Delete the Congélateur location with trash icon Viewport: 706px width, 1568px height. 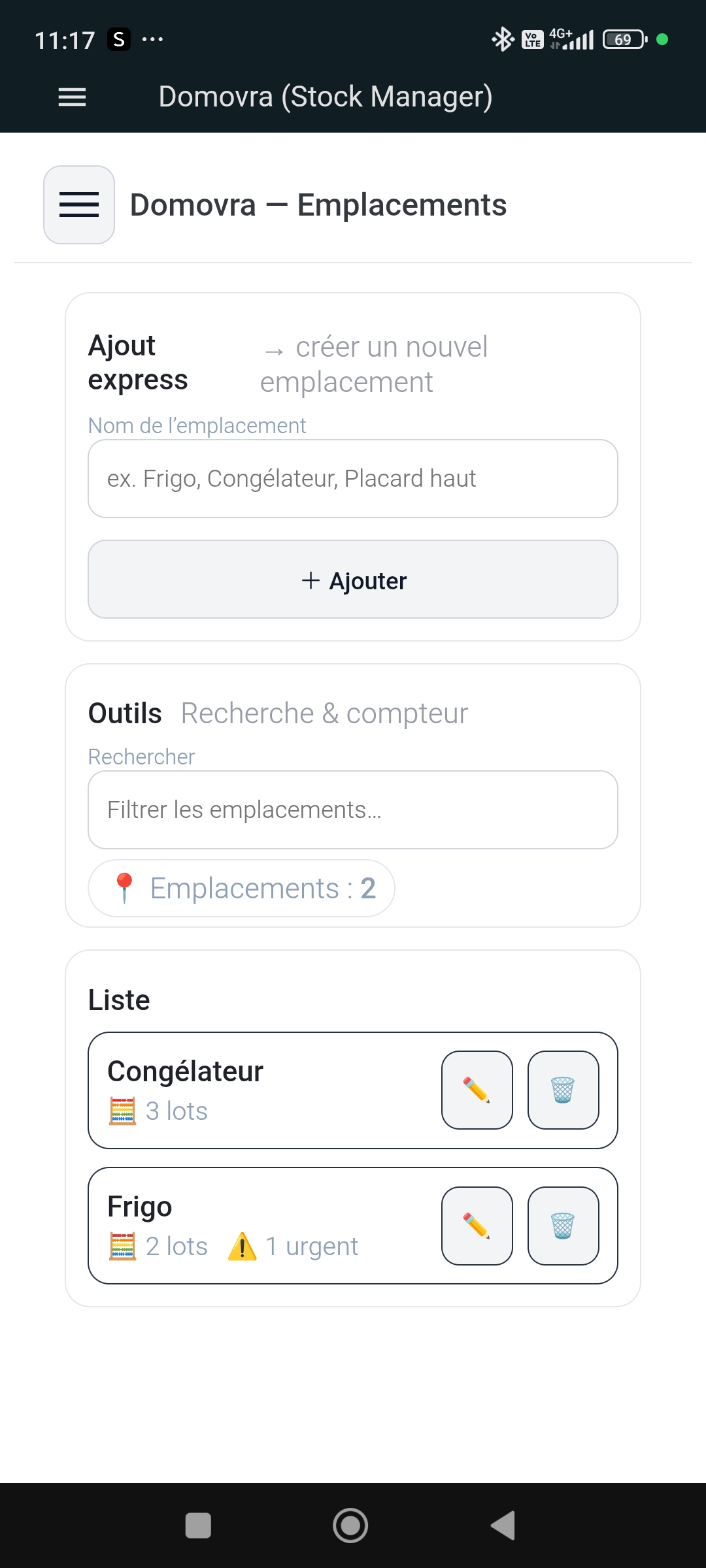(563, 1090)
